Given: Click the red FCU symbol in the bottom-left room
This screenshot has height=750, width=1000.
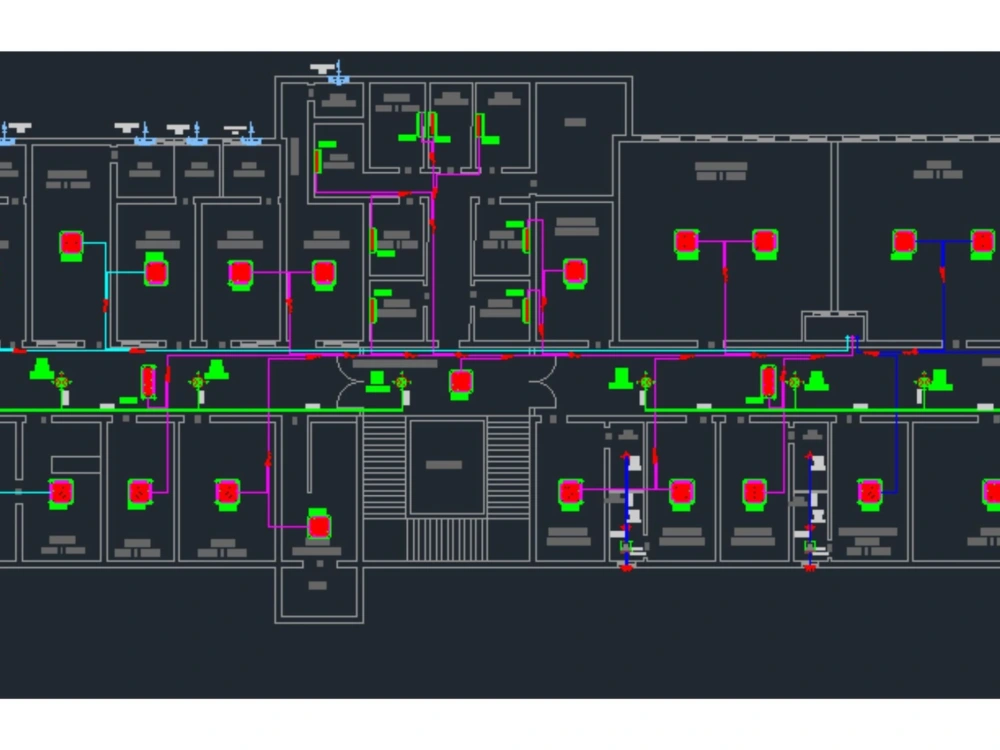Looking at the screenshot, I should 63,492.
